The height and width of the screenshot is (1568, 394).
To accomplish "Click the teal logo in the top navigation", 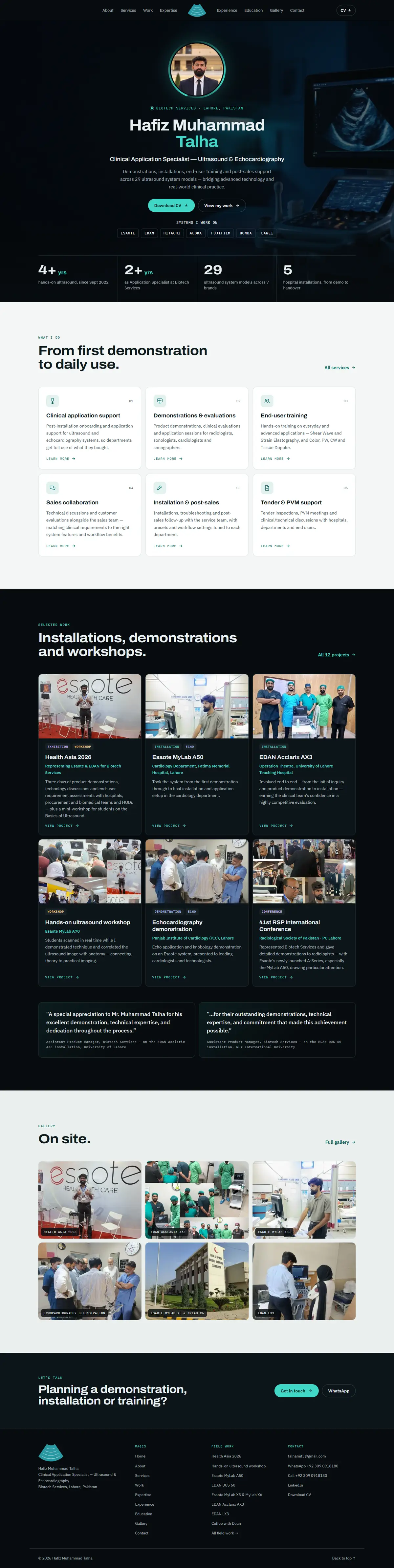I will point(197,11).
